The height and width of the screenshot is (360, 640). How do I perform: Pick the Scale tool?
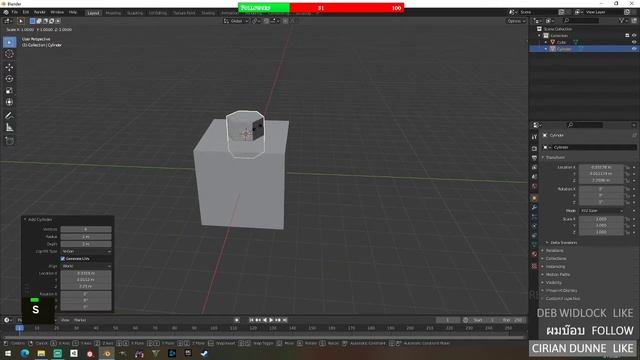(x=9, y=90)
